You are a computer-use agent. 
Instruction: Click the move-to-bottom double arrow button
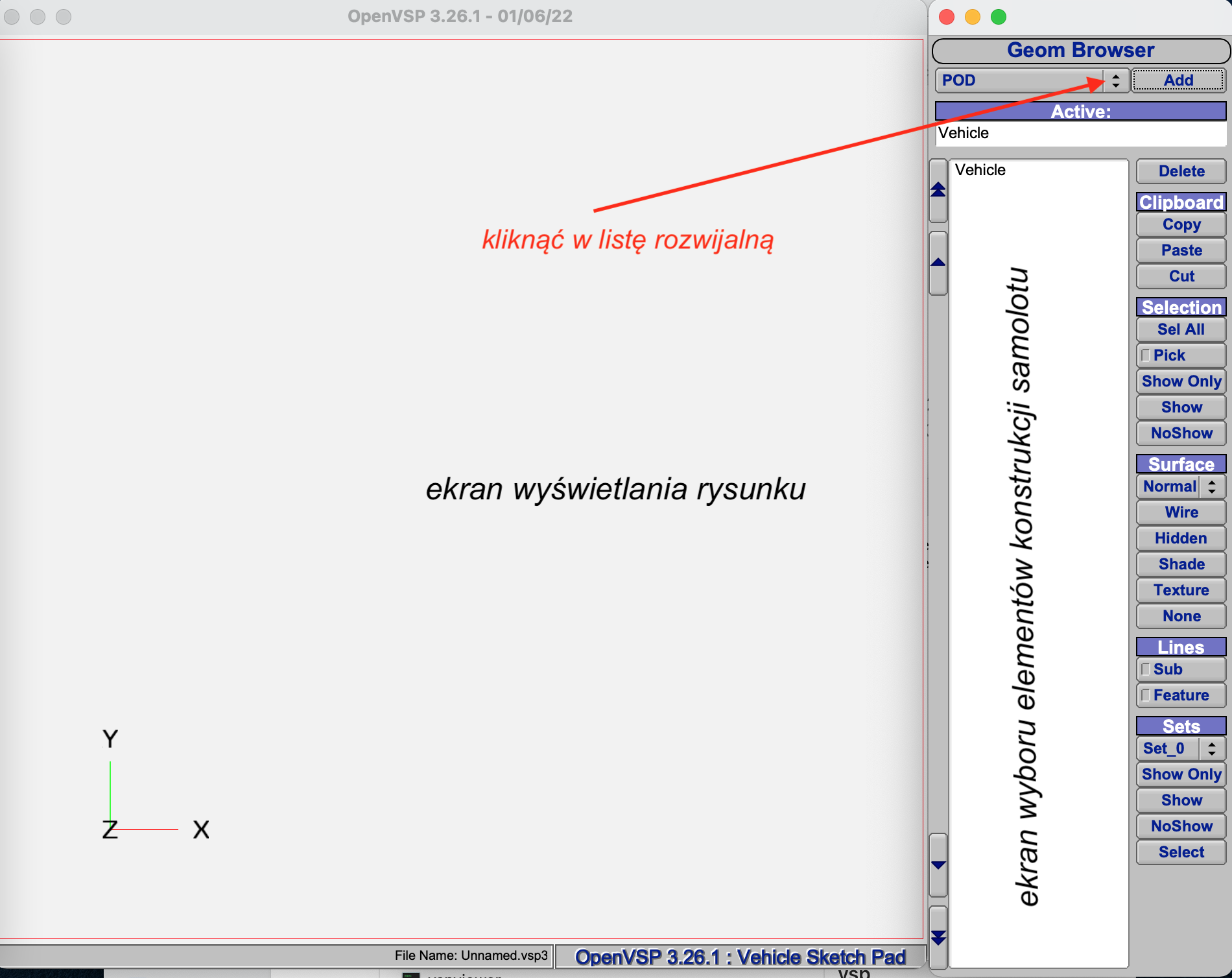click(938, 937)
